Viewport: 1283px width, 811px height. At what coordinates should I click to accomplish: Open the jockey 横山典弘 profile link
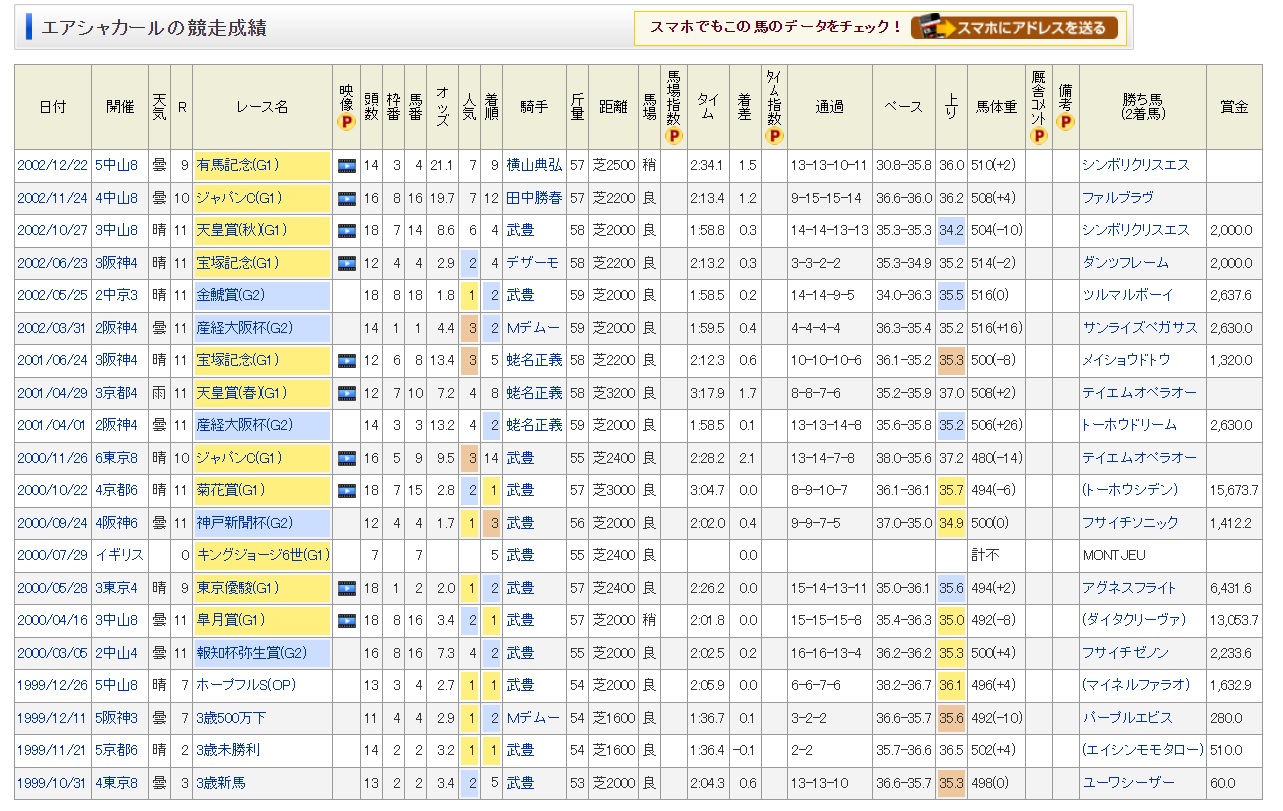tap(534, 165)
